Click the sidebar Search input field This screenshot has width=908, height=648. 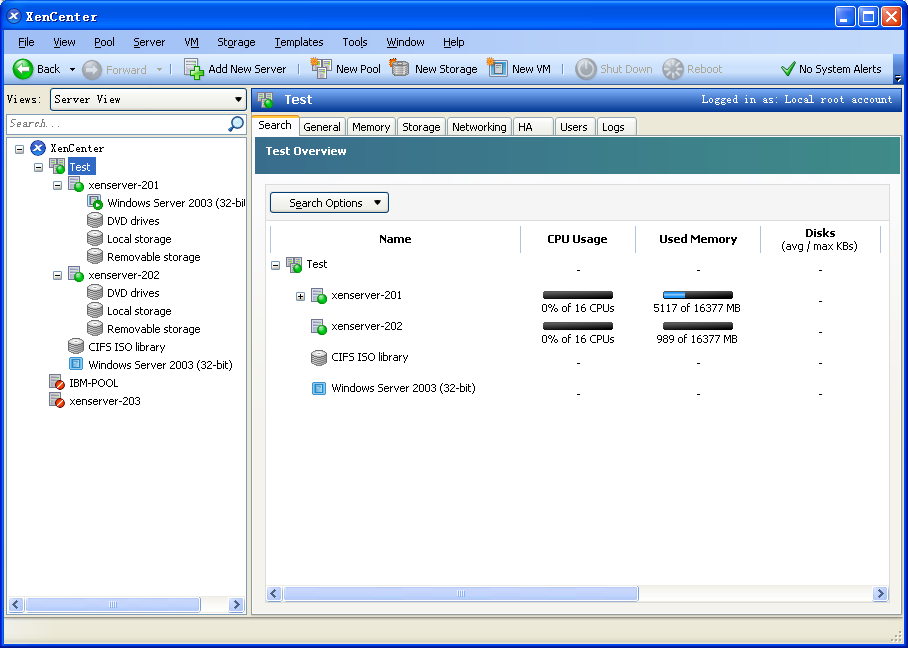tap(118, 123)
